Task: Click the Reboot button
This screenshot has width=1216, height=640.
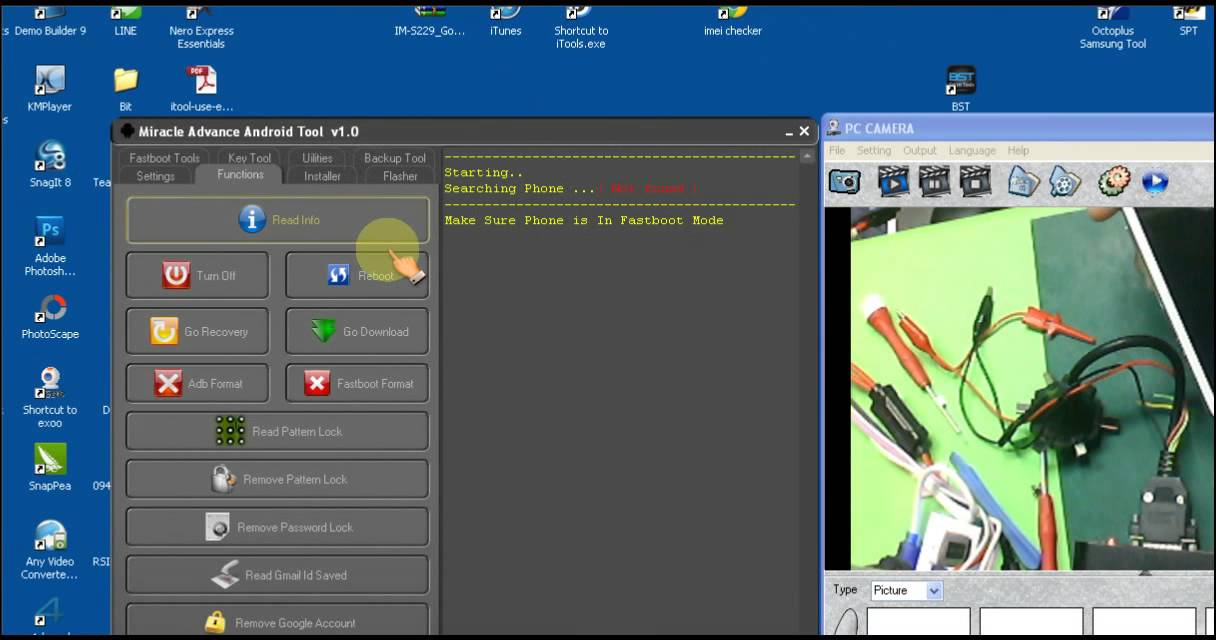Action: [x=357, y=275]
